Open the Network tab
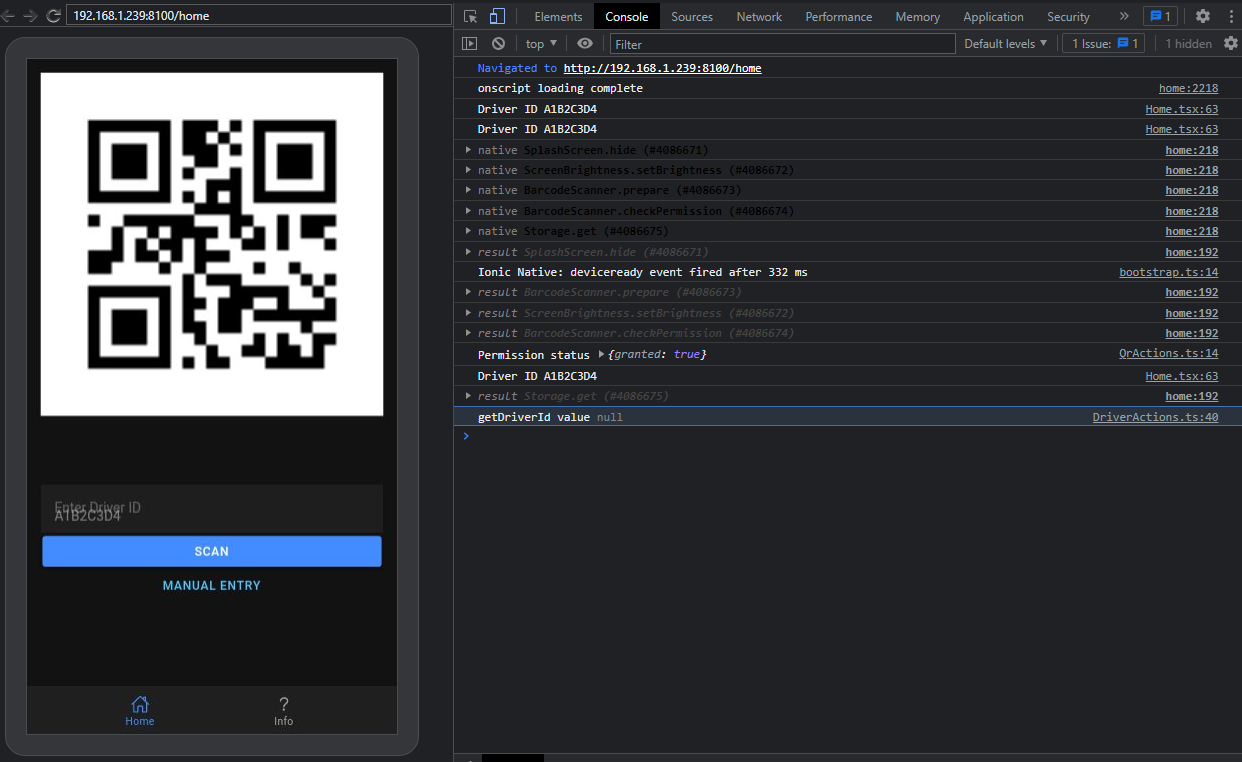Viewport: 1242px width, 762px height. pos(759,16)
